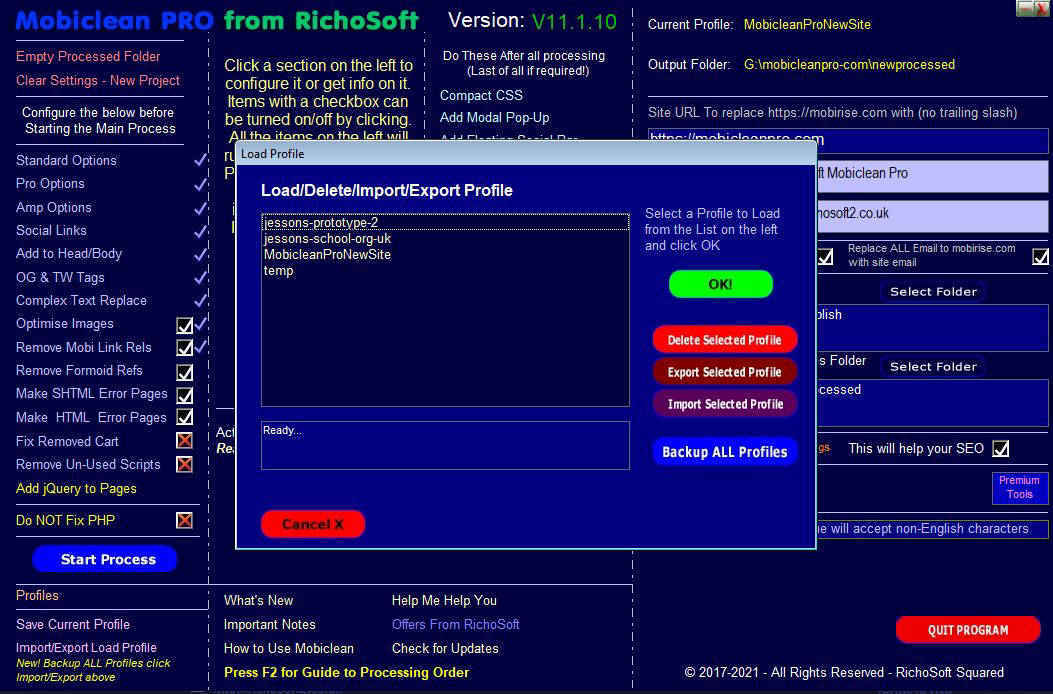Image resolution: width=1053 pixels, height=694 pixels.
Task: Open Social Links section
Action: click(x=52, y=230)
